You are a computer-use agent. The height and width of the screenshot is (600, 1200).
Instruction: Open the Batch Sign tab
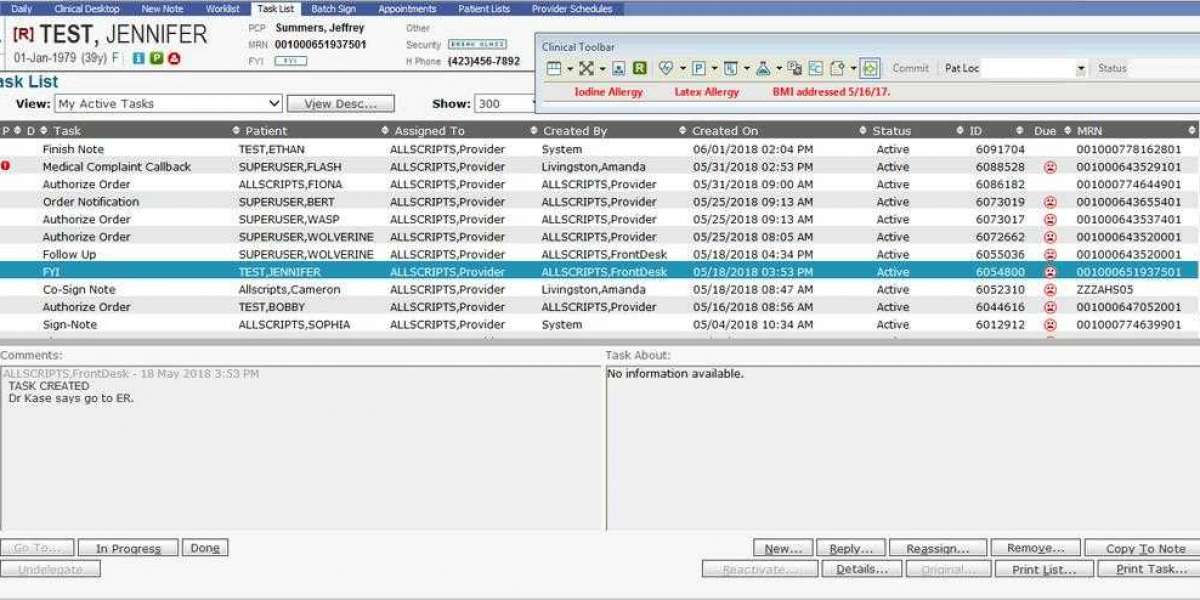[333, 8]
